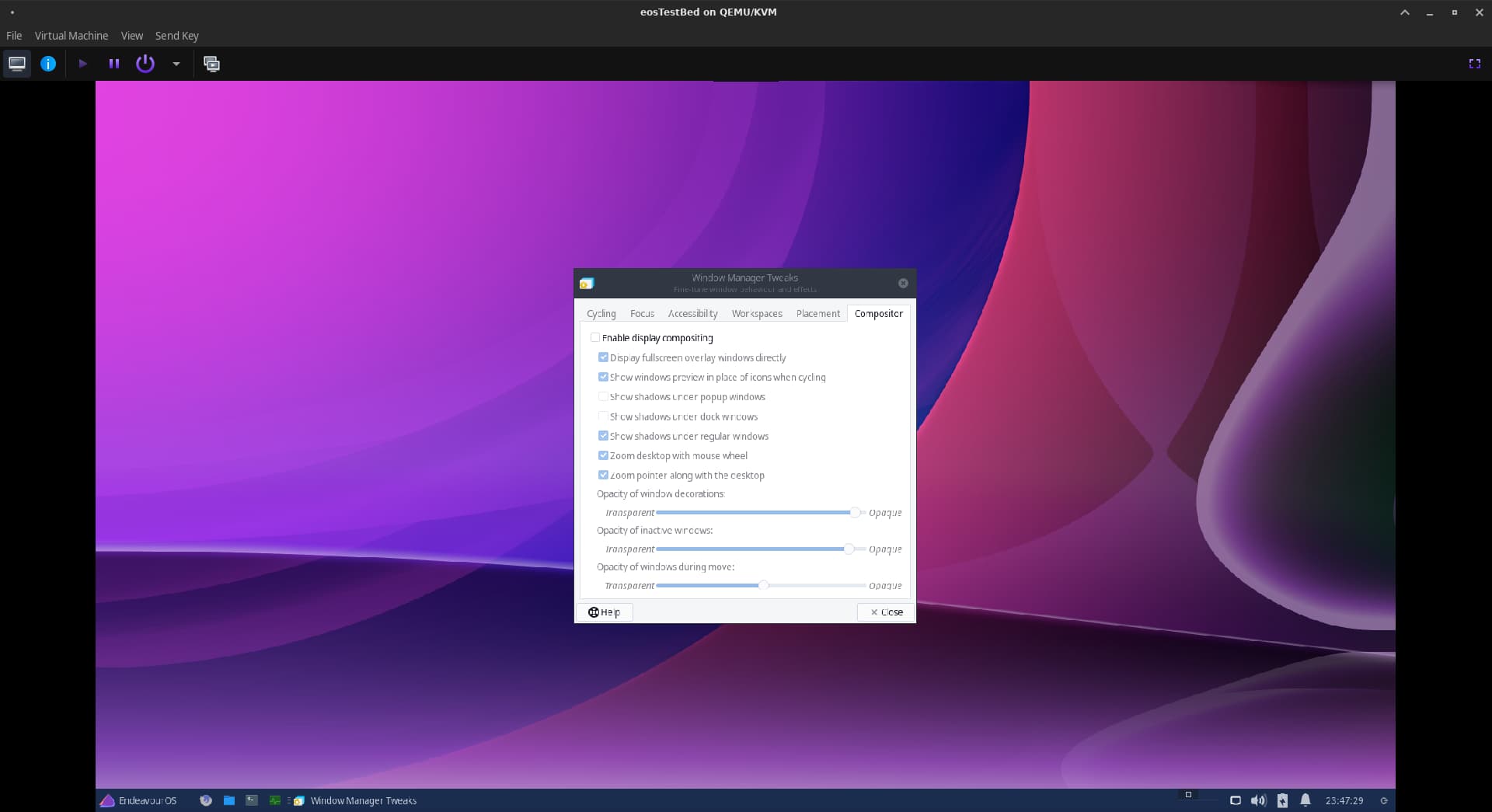Switch to the Placement tab
This screenshot has width=1492, height=812.
[x=817, y=314]
